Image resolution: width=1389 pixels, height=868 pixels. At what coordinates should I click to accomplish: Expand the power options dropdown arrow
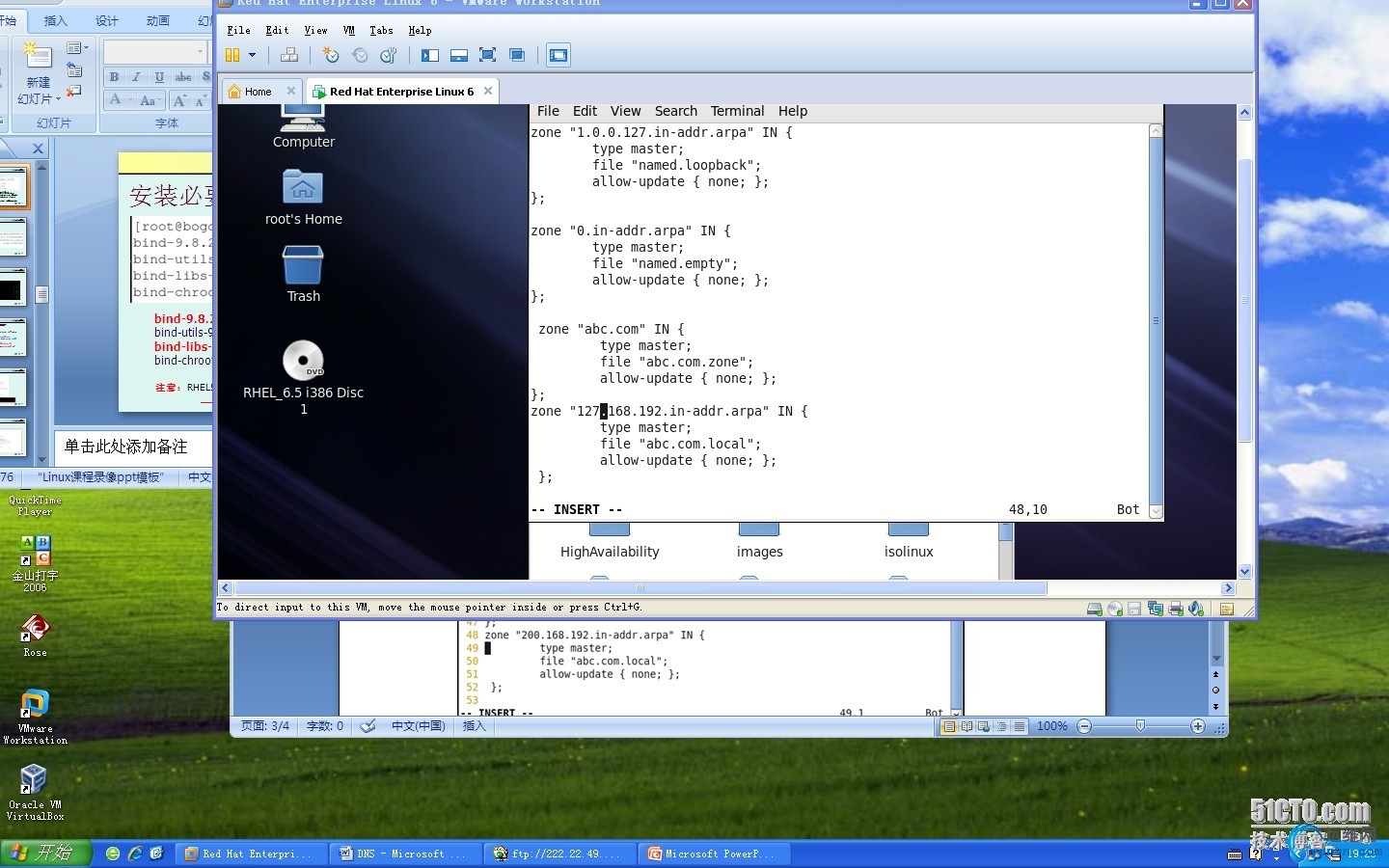(253, 55)
